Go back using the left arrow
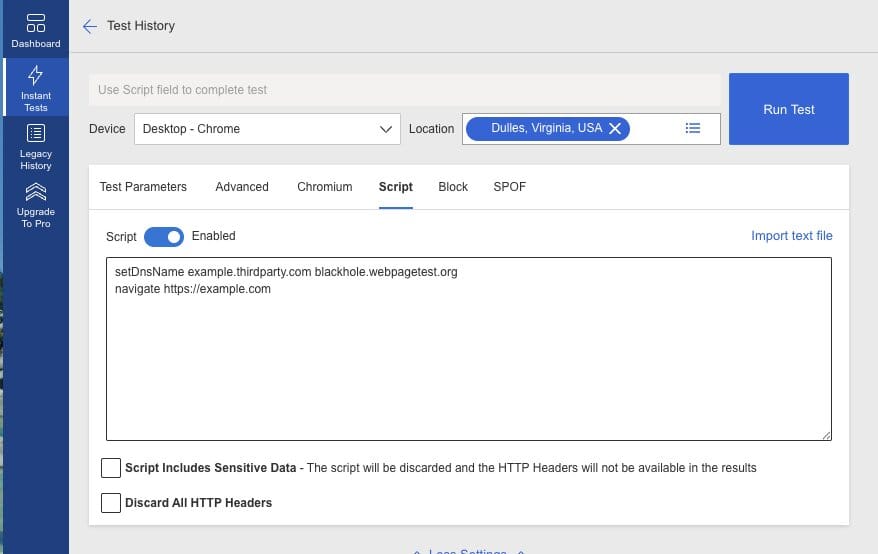This screenshot has height=554, width=878. click(90, 26)
